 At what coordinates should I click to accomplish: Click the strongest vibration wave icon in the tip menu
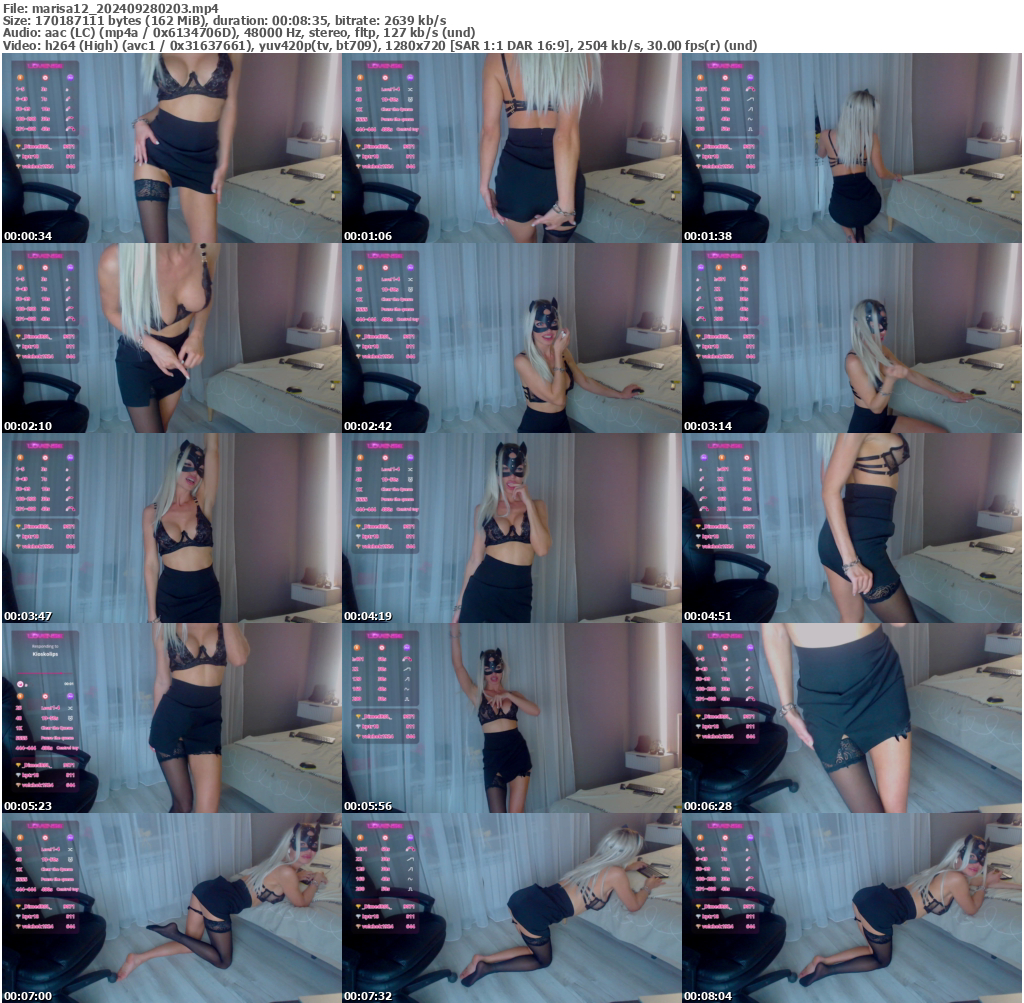click(x=69, y=129)
